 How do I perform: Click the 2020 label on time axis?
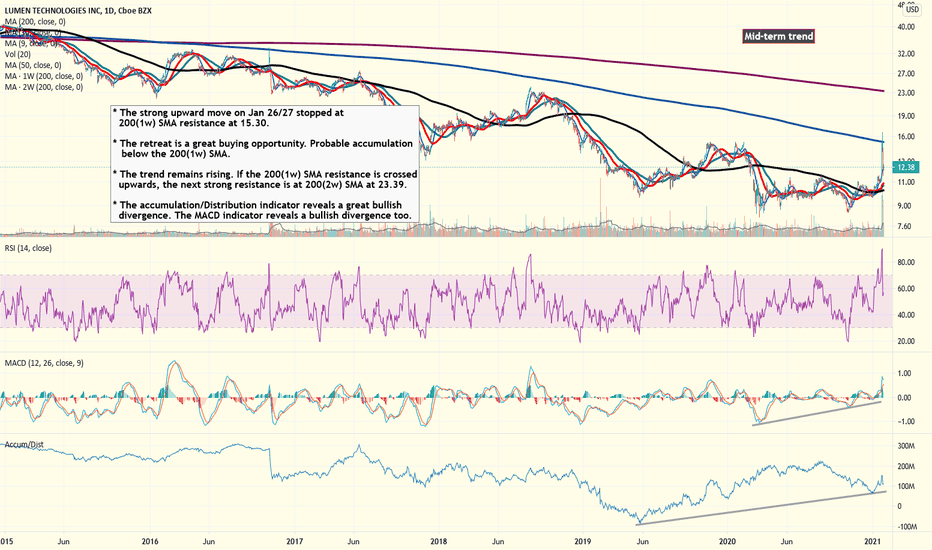pos(728,542)
